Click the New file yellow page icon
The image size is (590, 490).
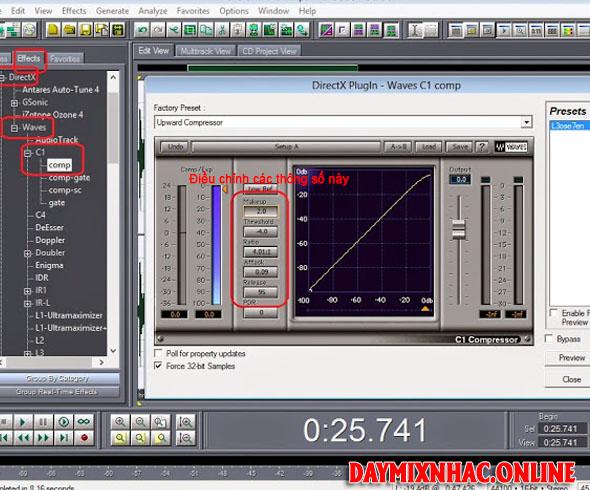click(x=53, y=30)
